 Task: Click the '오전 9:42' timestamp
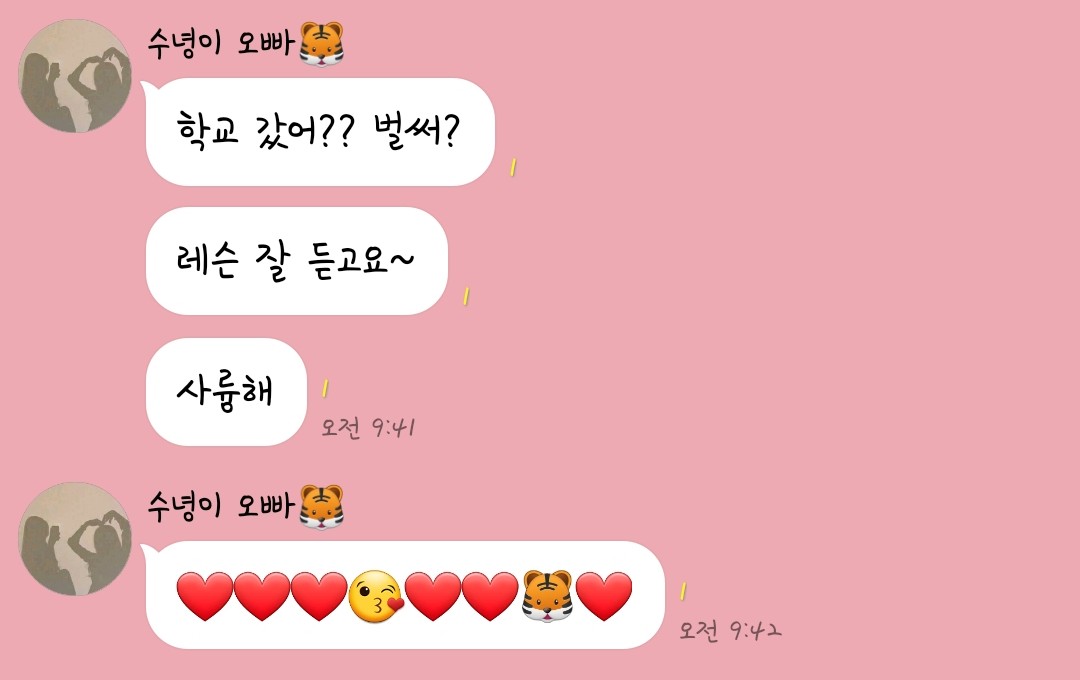[730, 630]
